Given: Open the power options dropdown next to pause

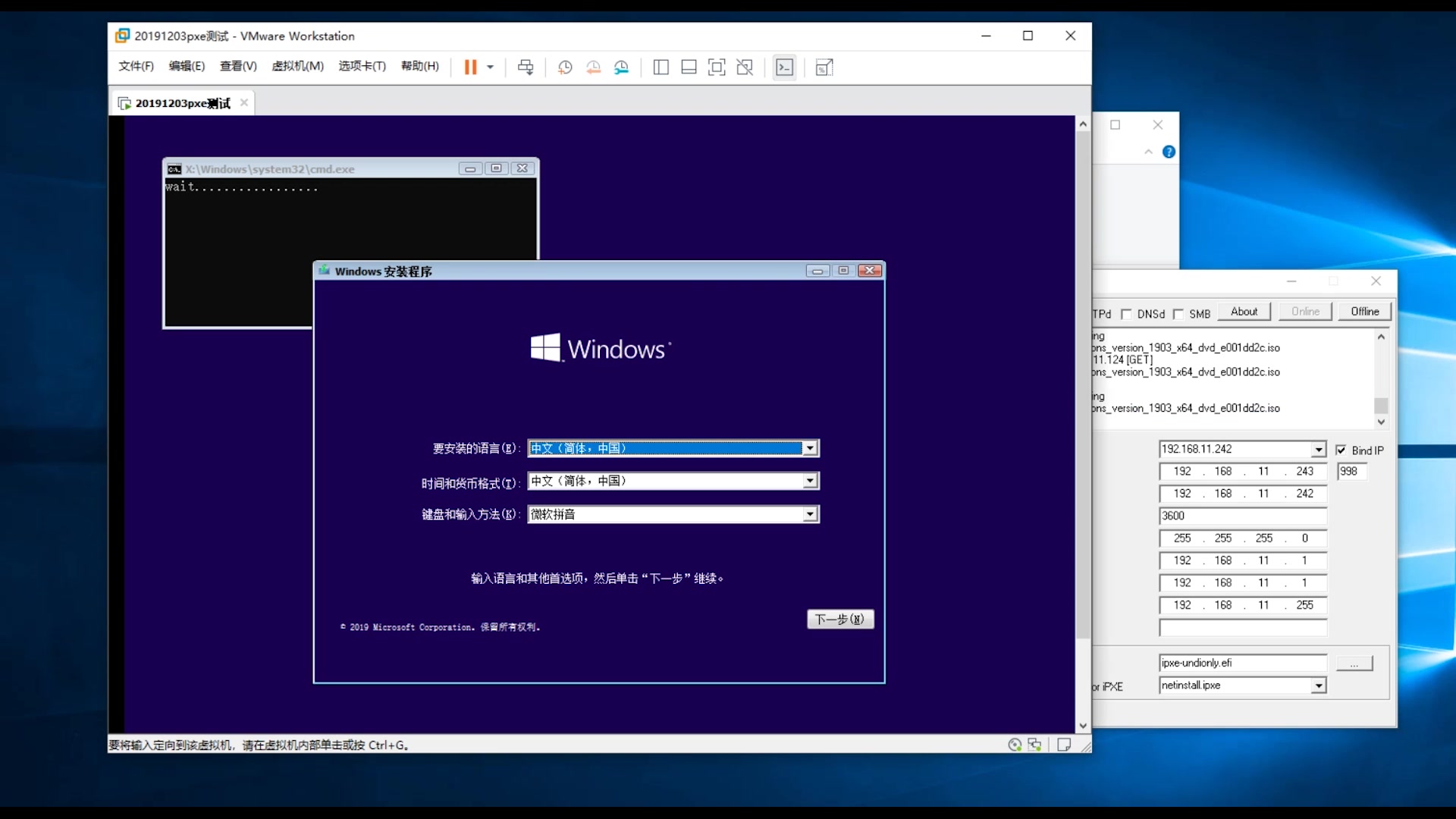Looking at the screenshot, I should [x=491, y=67].
